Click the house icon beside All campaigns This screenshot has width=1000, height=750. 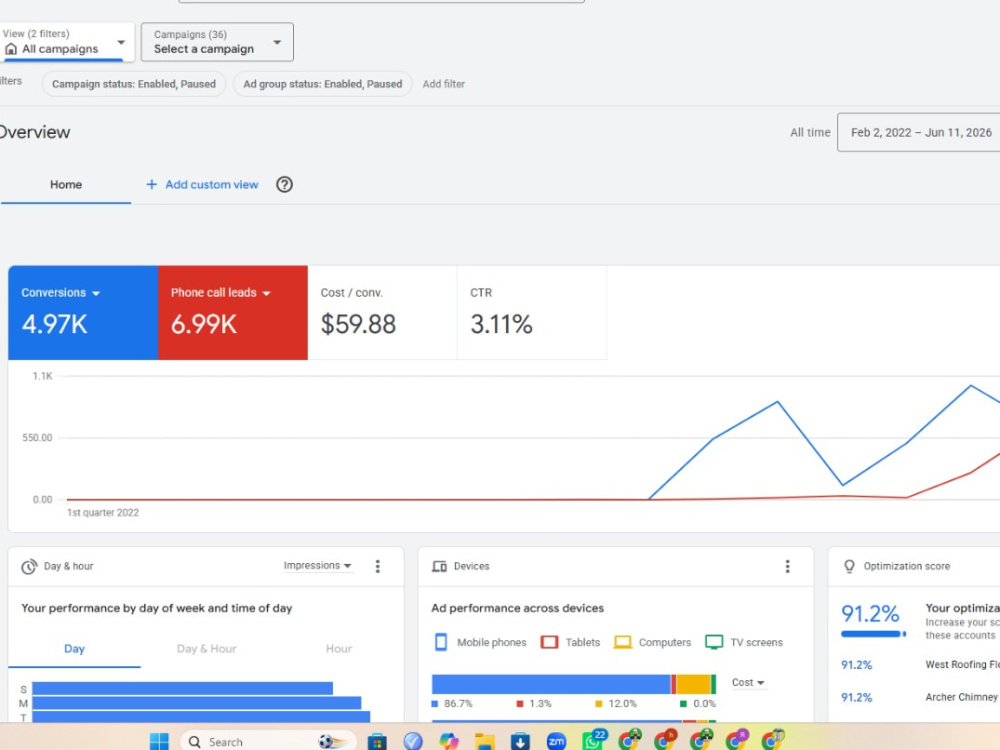coord(11,49)
